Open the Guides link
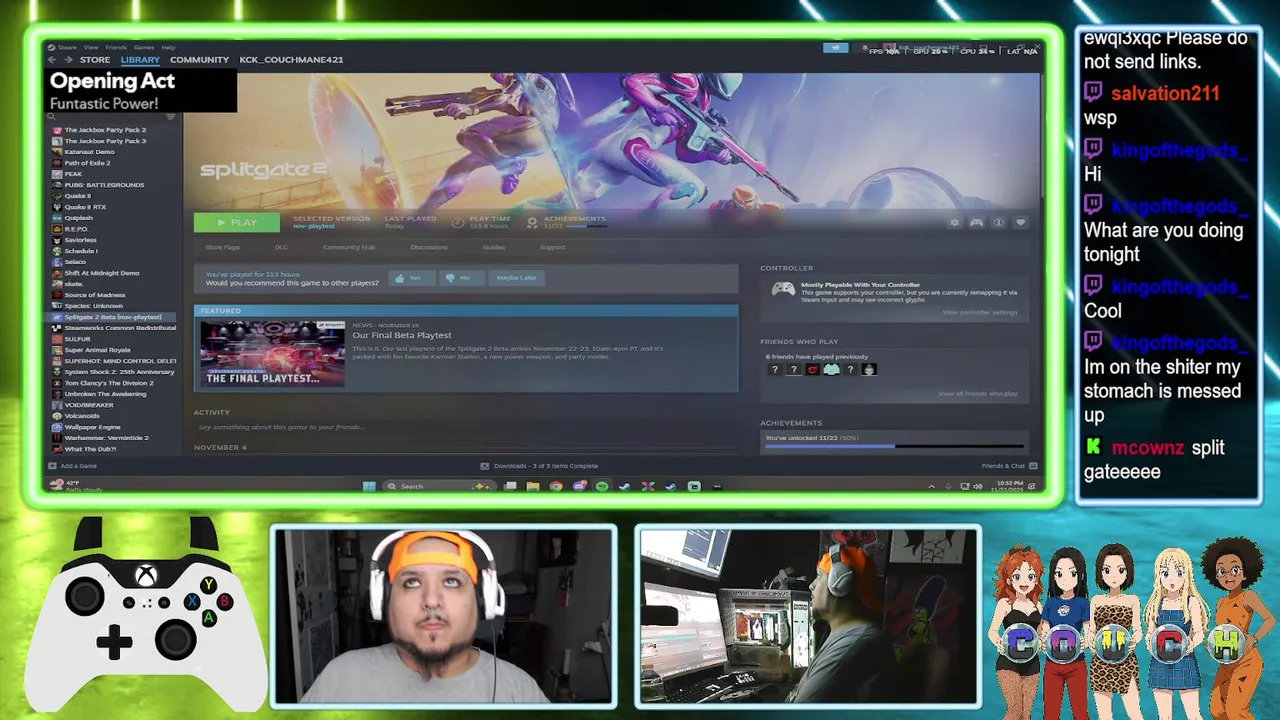The height and width of the screenshot is (720, 1280). coord(494,247)
